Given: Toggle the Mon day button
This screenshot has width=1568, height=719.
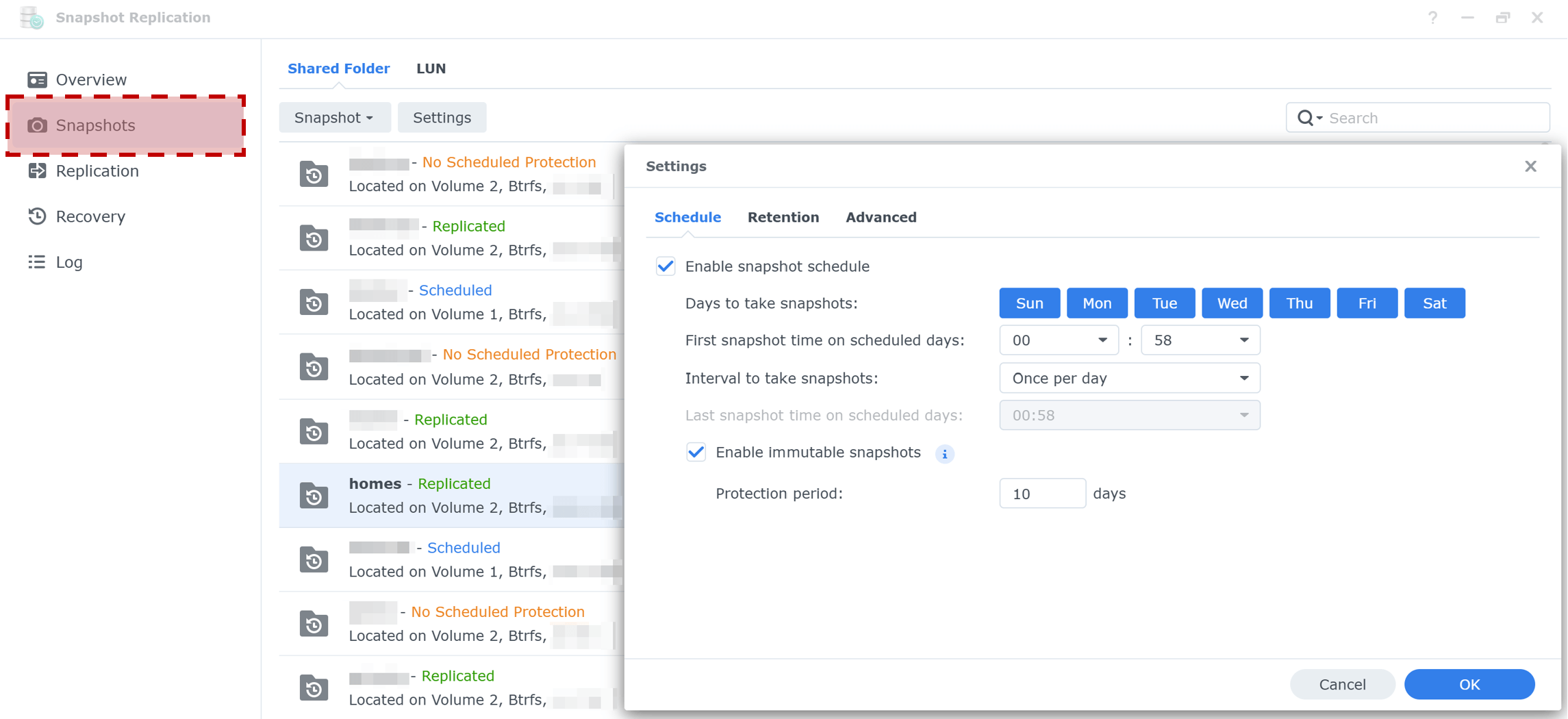Looking at the screenshot, I should (x=1097, y=303).
